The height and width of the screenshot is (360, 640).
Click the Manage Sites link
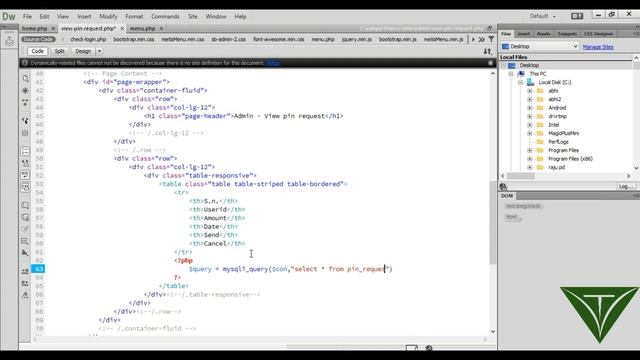tap(598, 47)
